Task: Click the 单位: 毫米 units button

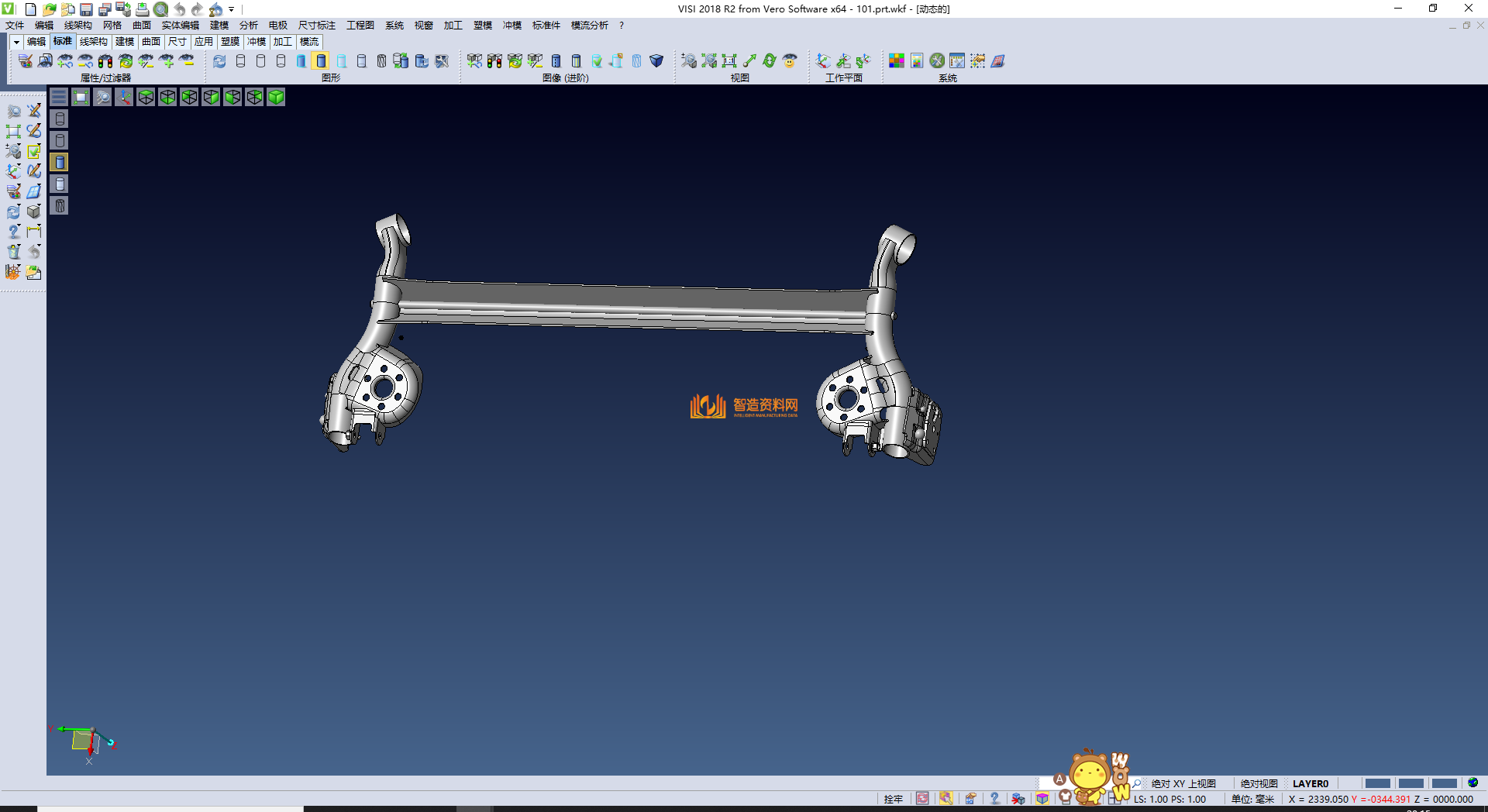Action: 1252,799
